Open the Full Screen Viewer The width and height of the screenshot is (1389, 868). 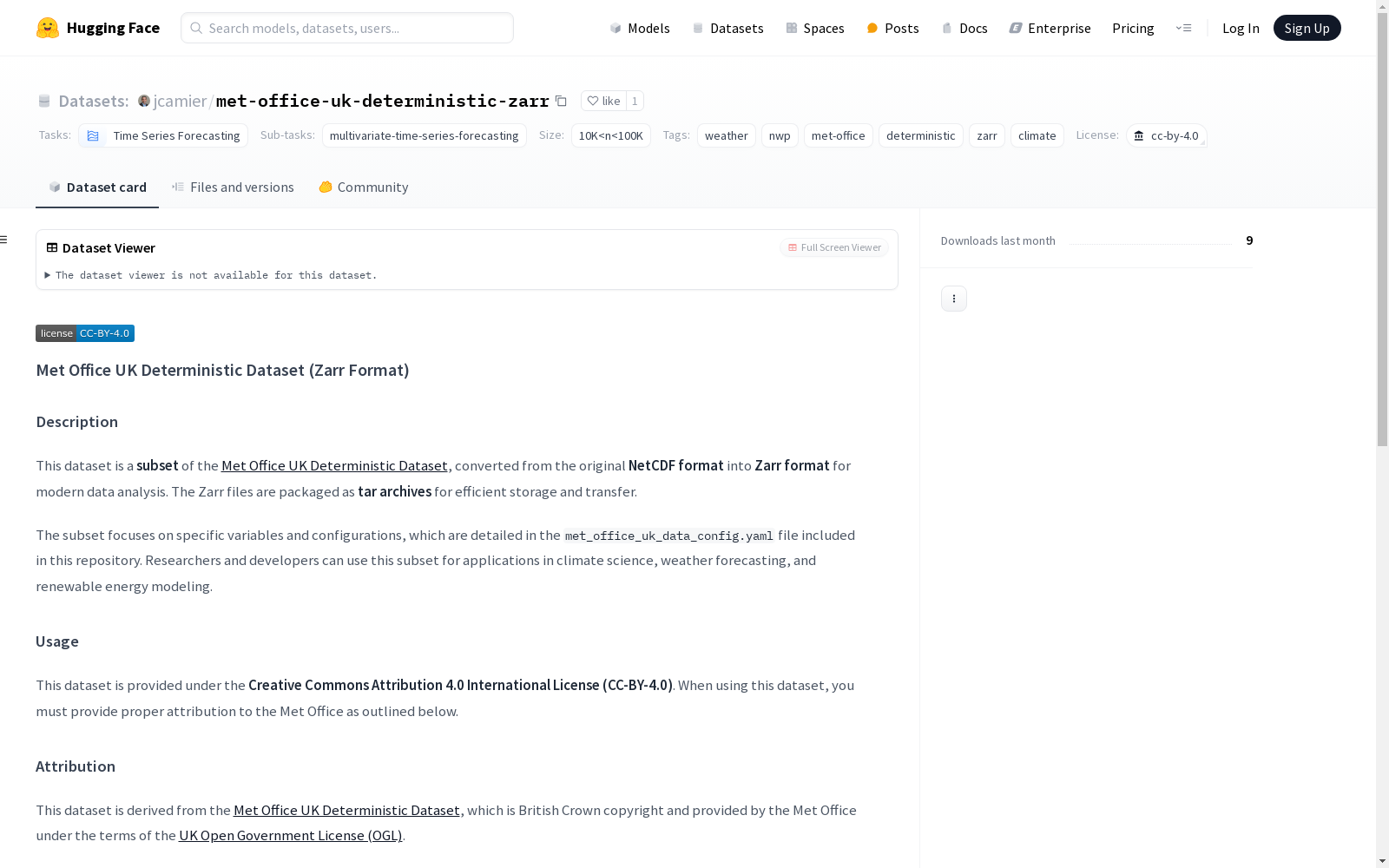(834, 247)
